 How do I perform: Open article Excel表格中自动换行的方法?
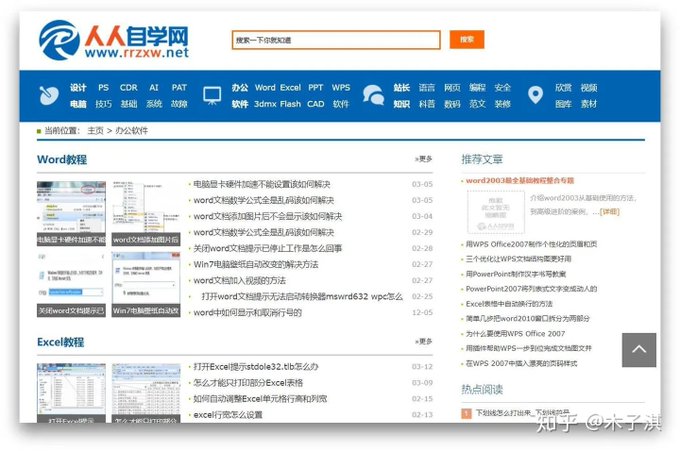point(509,304)
